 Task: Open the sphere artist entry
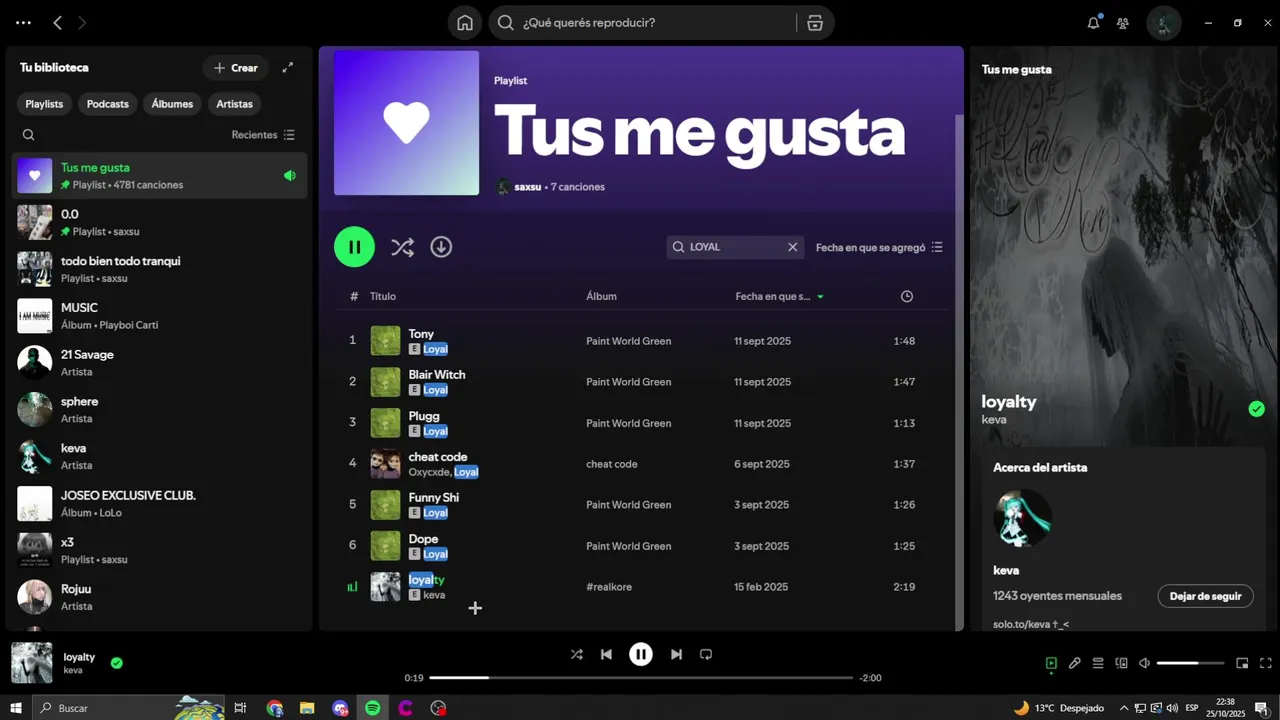point(160,410)
